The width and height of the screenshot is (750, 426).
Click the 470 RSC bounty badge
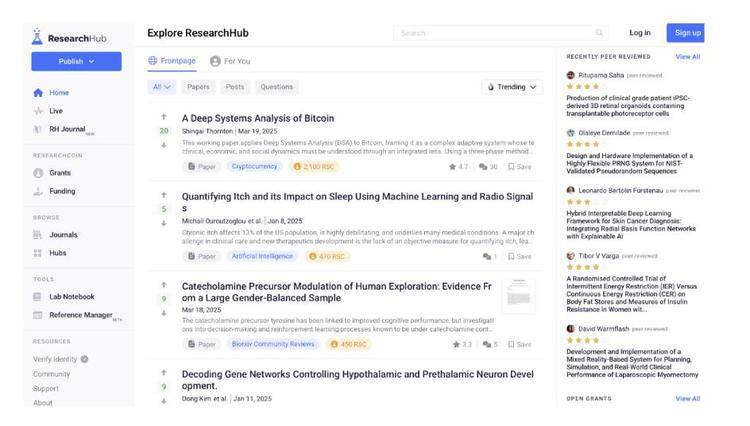point(327,257)
